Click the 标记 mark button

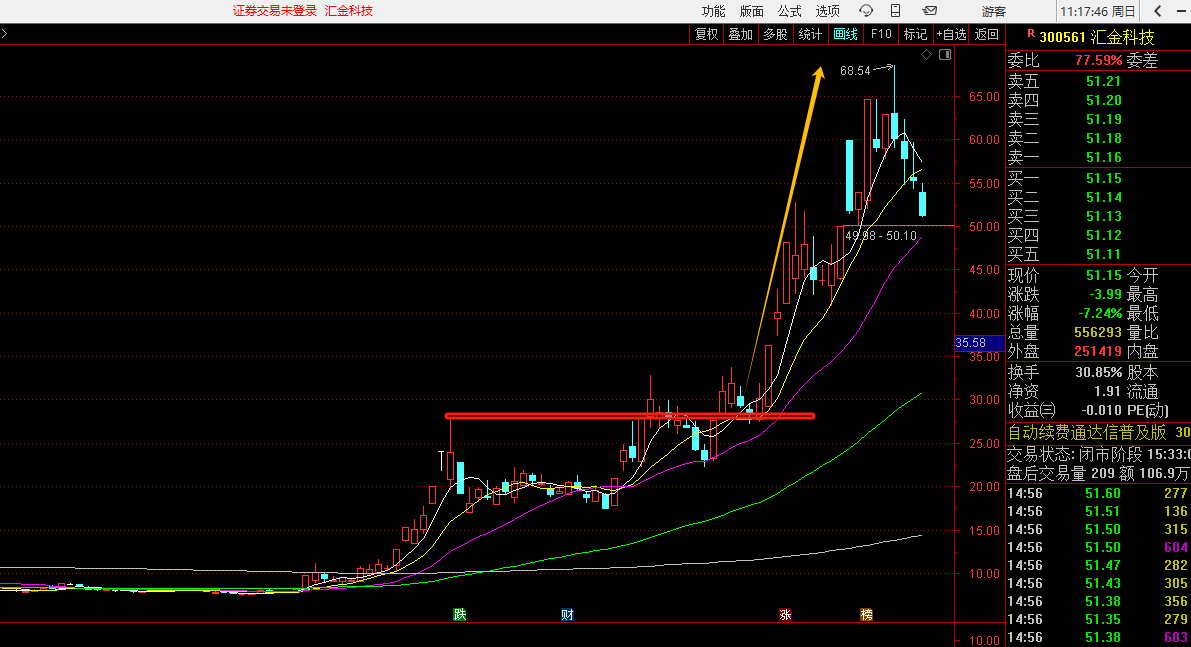pyautogui.click(x=915, y=34)
